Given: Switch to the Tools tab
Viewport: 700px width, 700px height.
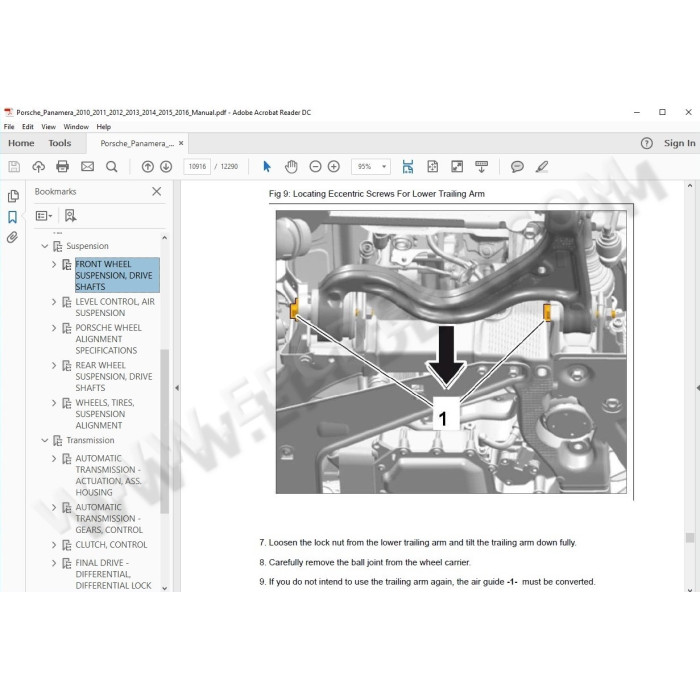Looking at the screenshot, I should click(x=60, y=143).
